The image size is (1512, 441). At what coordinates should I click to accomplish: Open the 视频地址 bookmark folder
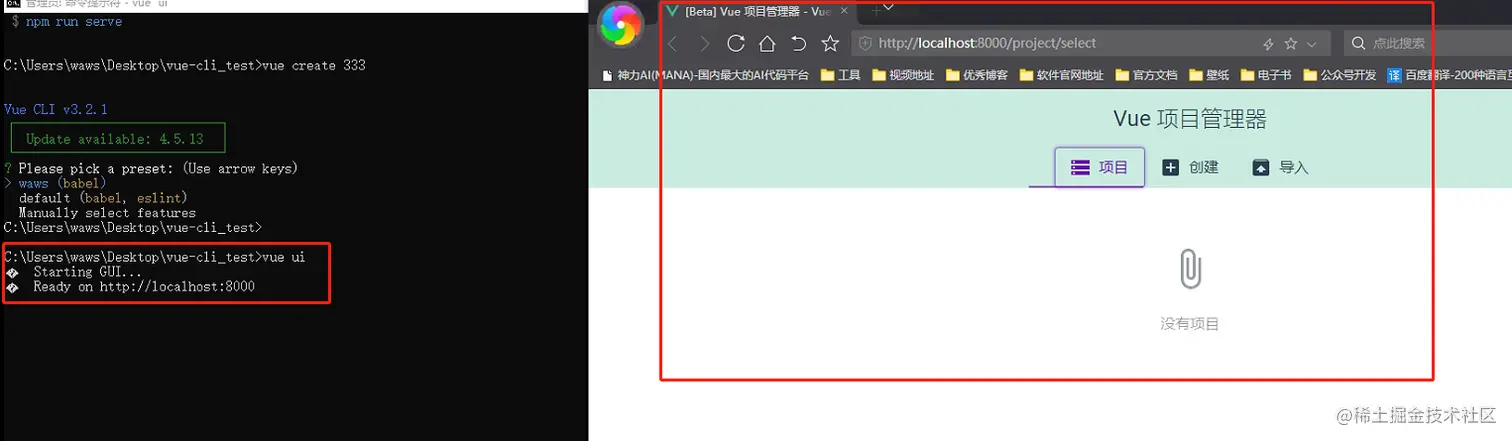(x=902, y=75)
